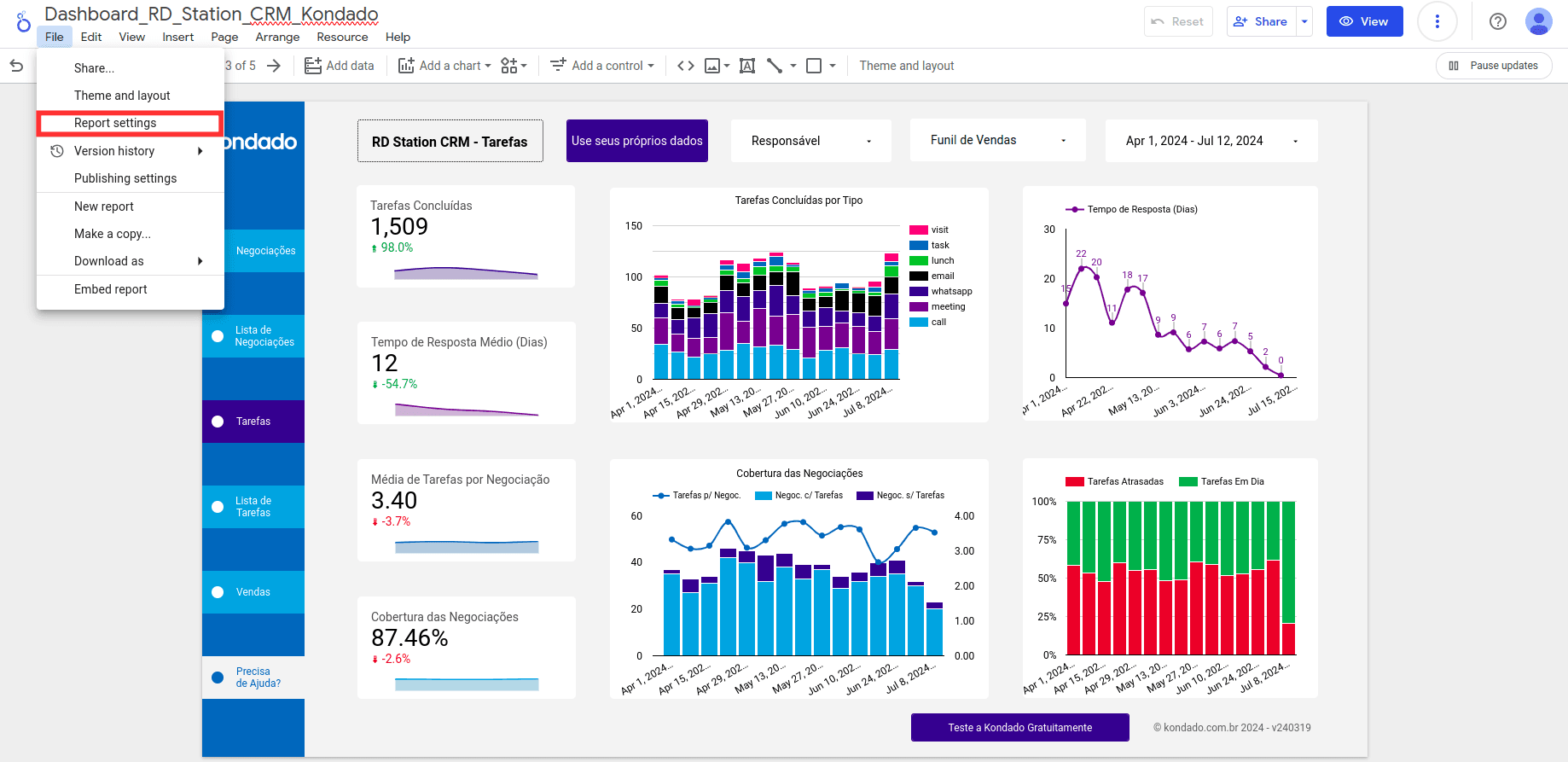
Task: Select the line drawing tool
Action: (x=775, y=66)
